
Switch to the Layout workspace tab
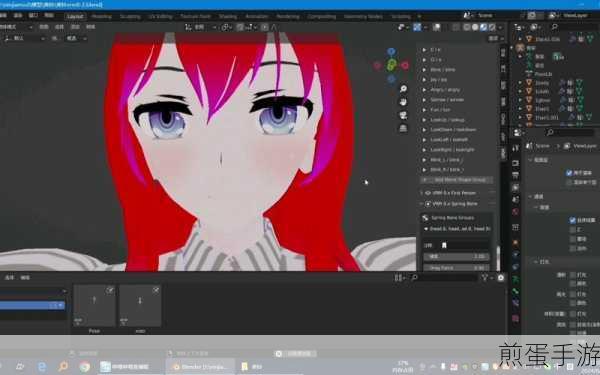point(75,16)
